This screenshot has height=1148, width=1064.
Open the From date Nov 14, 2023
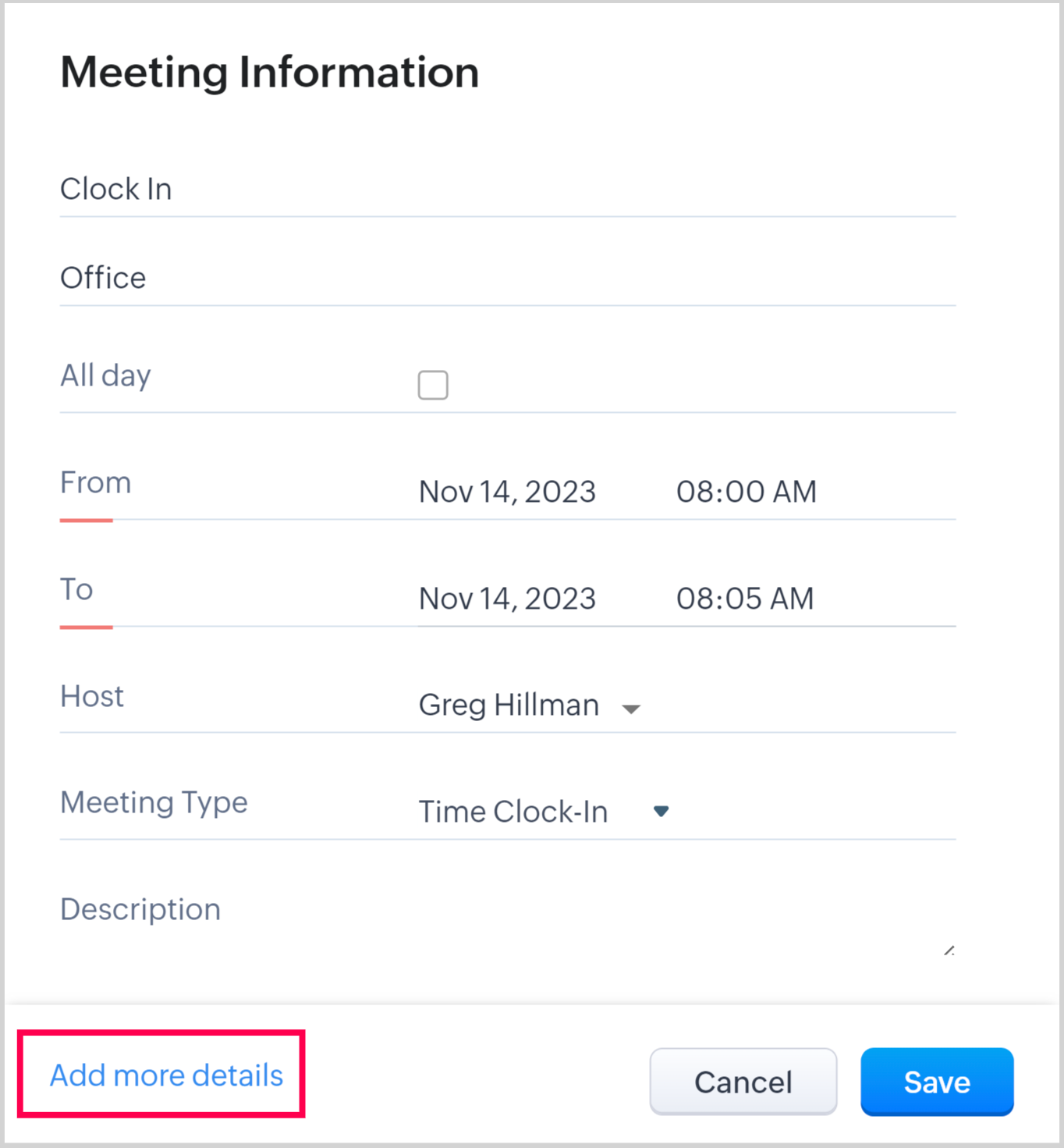click(507, 492)
